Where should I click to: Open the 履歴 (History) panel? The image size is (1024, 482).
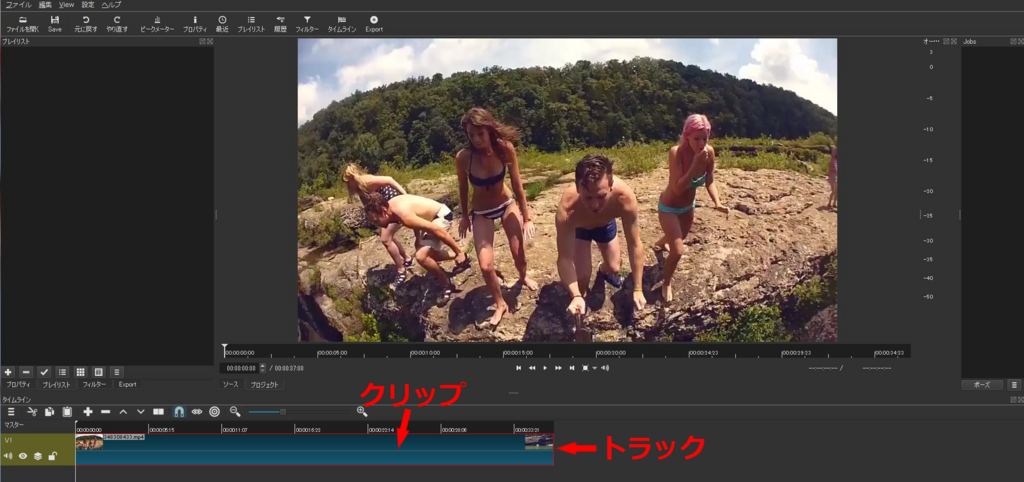pyautogui.click(x=280, y=24)
